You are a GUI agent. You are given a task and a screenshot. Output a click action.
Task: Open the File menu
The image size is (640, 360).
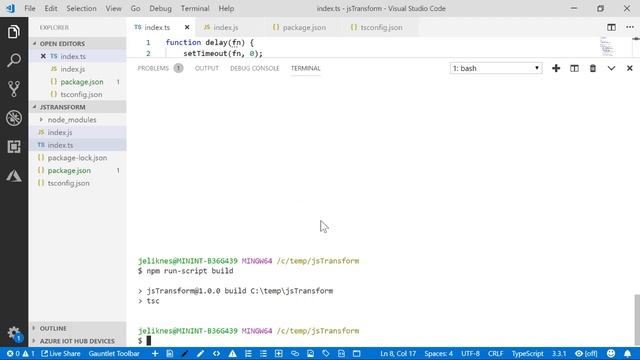pos(30,8)
